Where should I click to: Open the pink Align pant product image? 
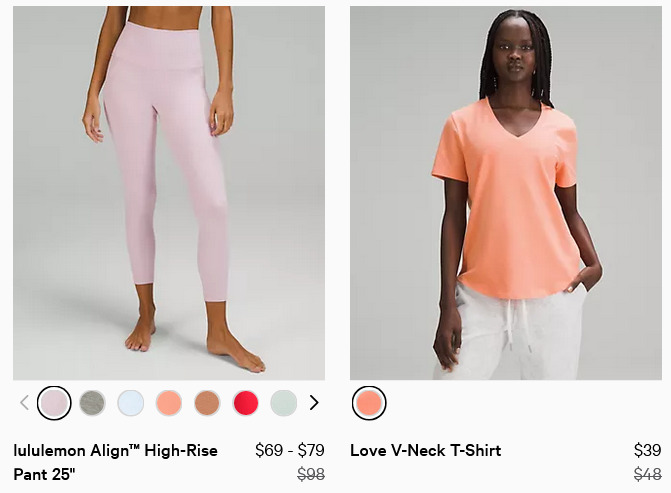(169, 193)
